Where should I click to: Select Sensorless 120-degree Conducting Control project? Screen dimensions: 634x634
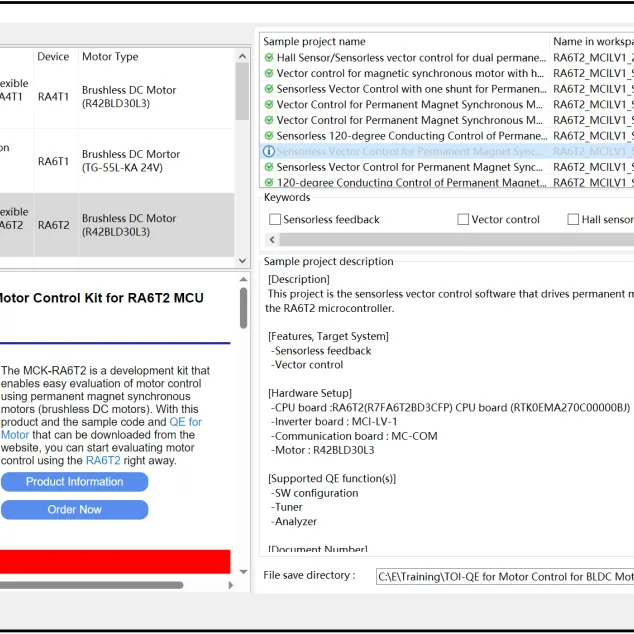point(412,136)
